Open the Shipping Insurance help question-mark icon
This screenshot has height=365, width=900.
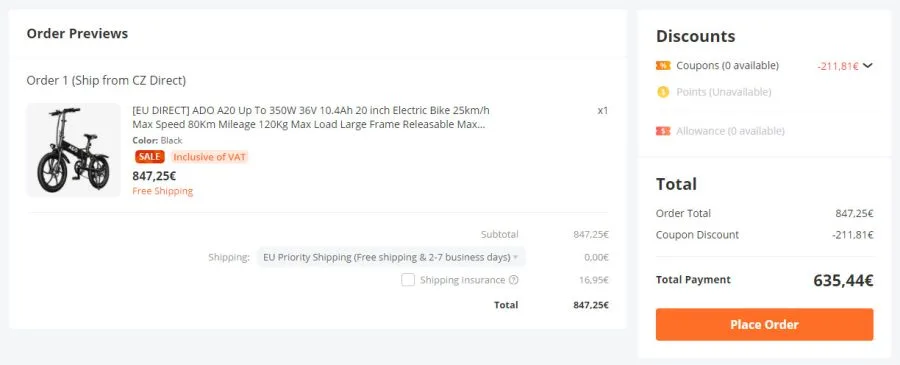[x=514, y=280]
